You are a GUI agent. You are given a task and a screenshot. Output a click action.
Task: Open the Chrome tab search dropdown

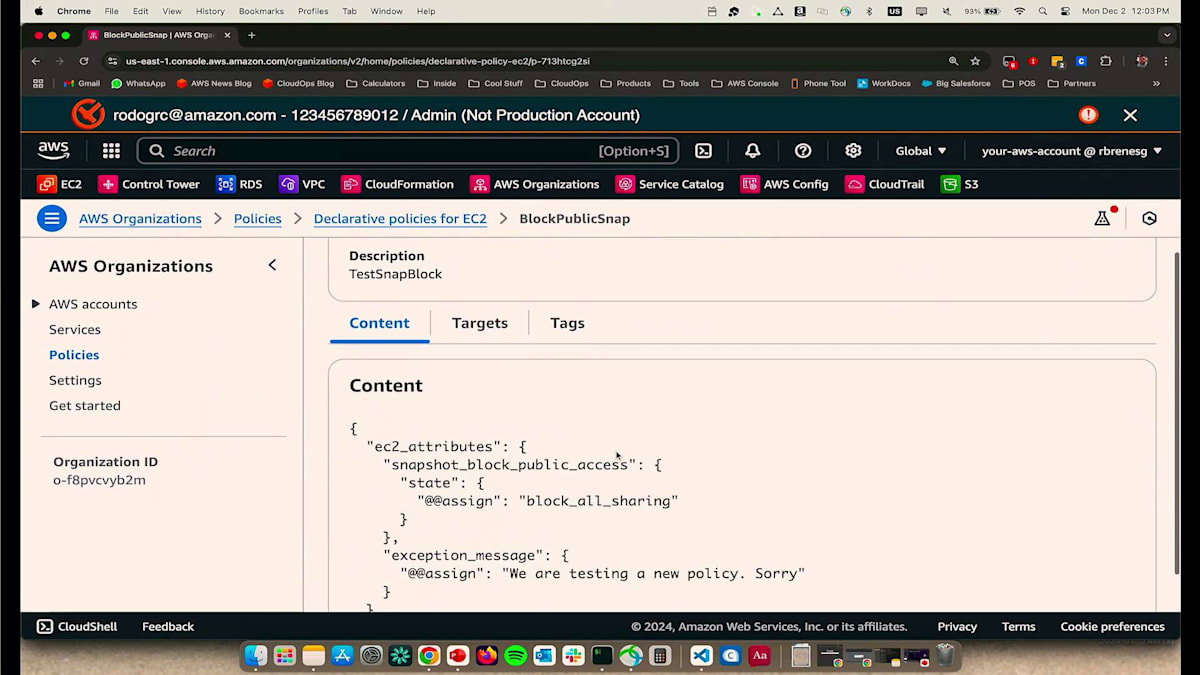click(1166, 35)
